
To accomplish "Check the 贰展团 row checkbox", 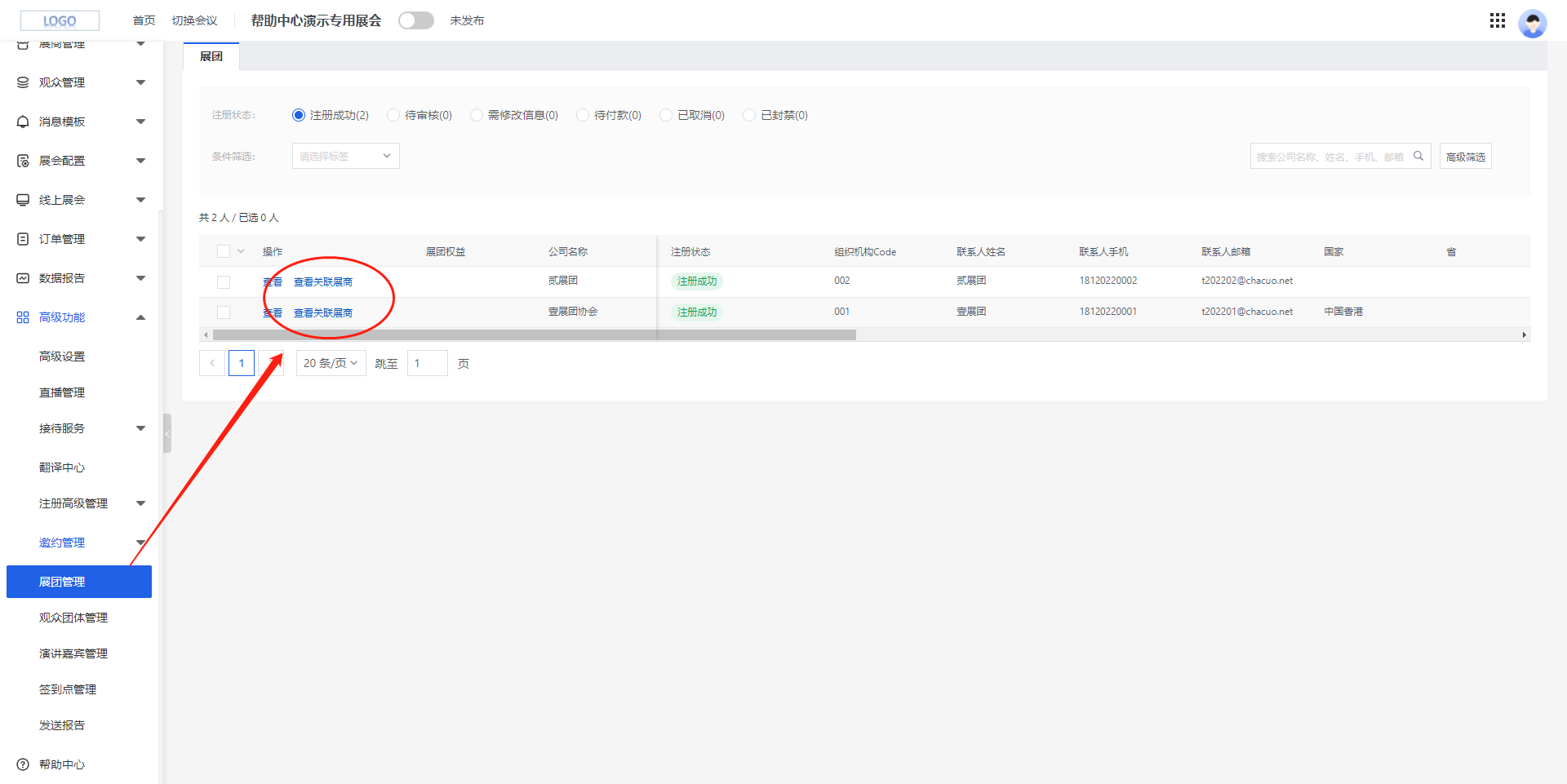I will [224, 281].
